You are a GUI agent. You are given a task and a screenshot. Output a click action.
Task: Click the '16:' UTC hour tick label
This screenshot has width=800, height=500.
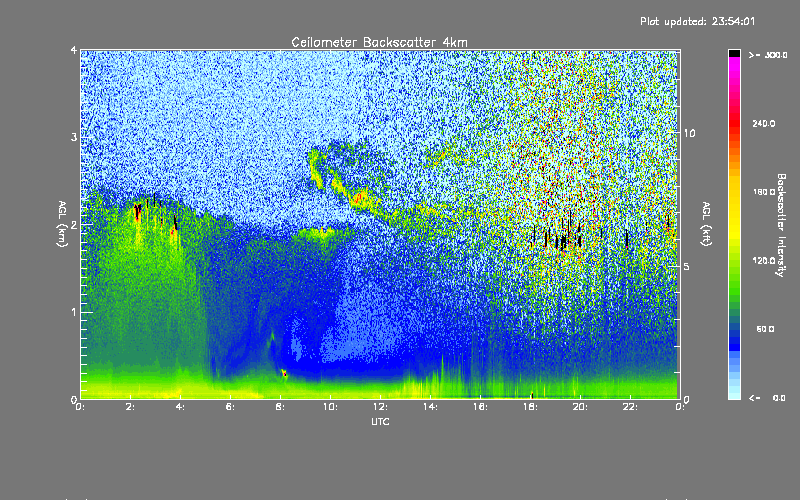tap(480, 407)
